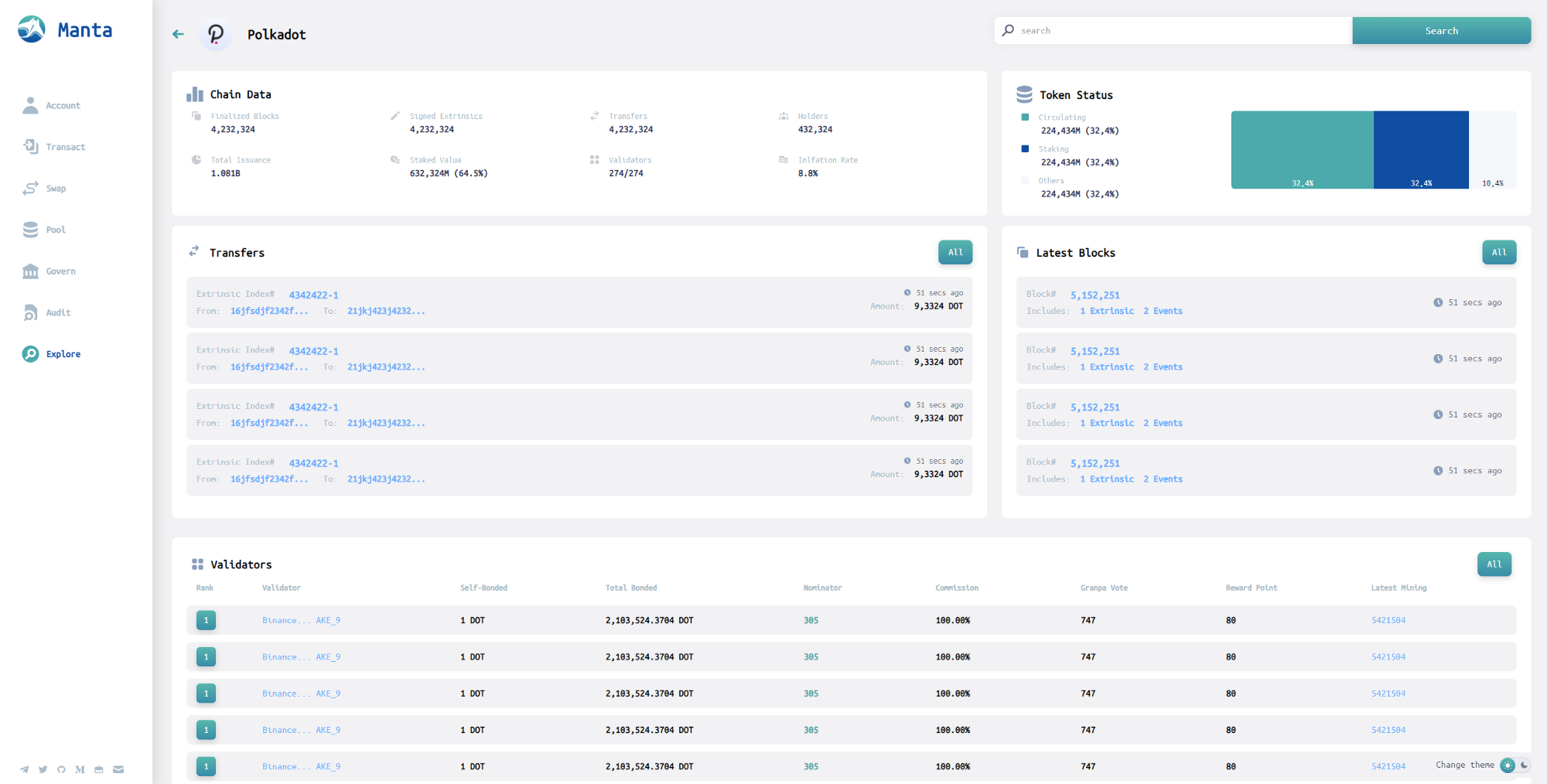
Task: Show all validators with the All button
Action: point(1494,564)
